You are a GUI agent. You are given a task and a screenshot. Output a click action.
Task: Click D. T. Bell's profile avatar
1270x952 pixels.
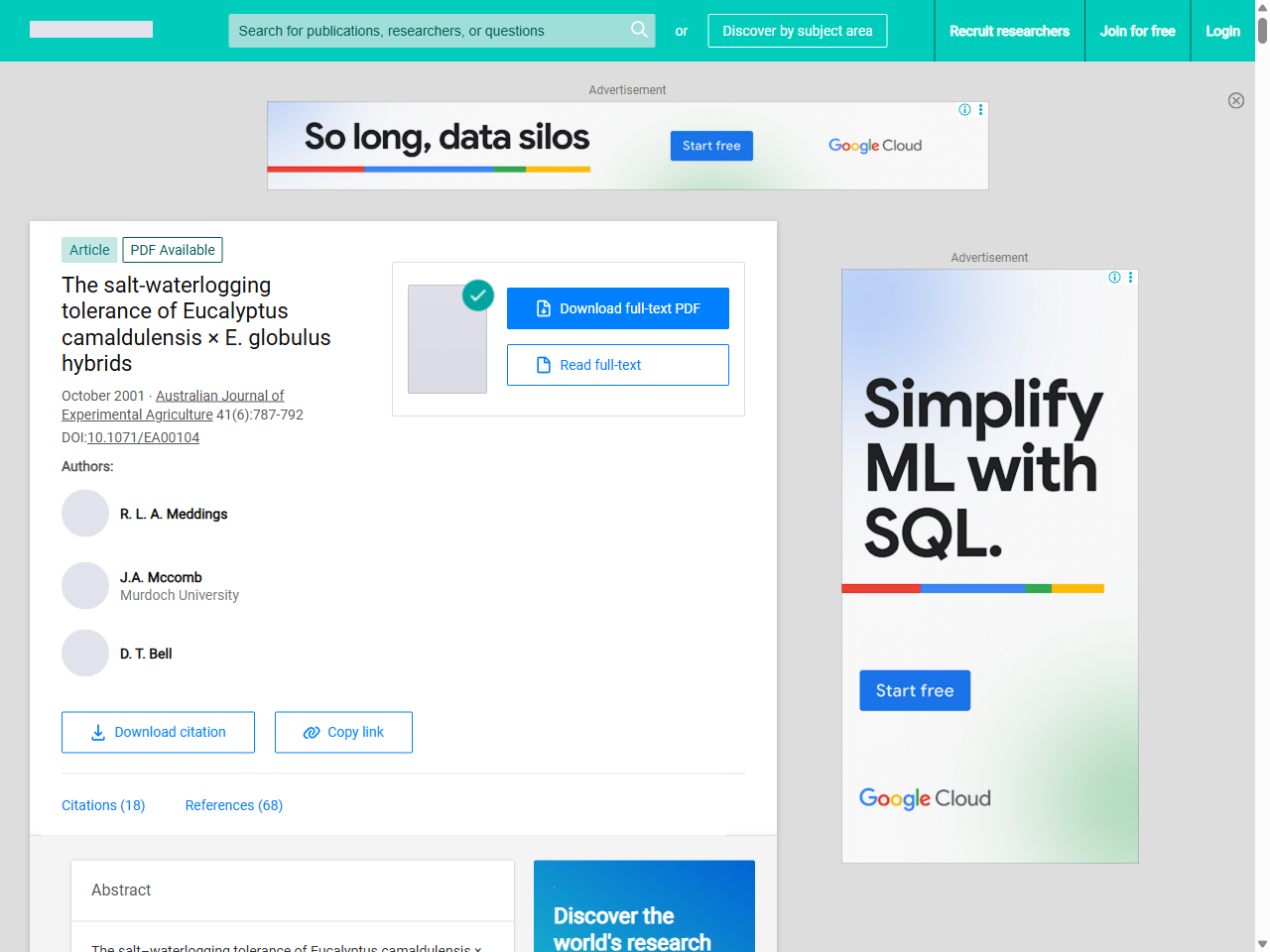[85, 654]
